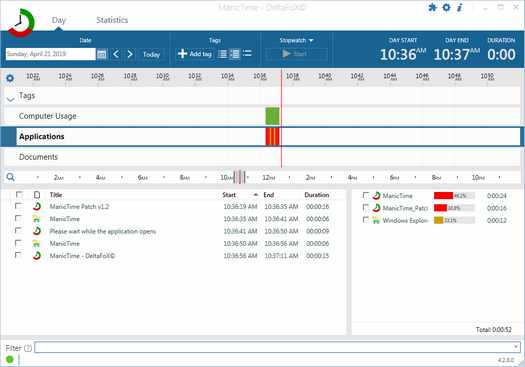Screen dimensions: 525x367
Task: Select the Documents timeline row
Action: pyautogui.click(x=262, y=157)
